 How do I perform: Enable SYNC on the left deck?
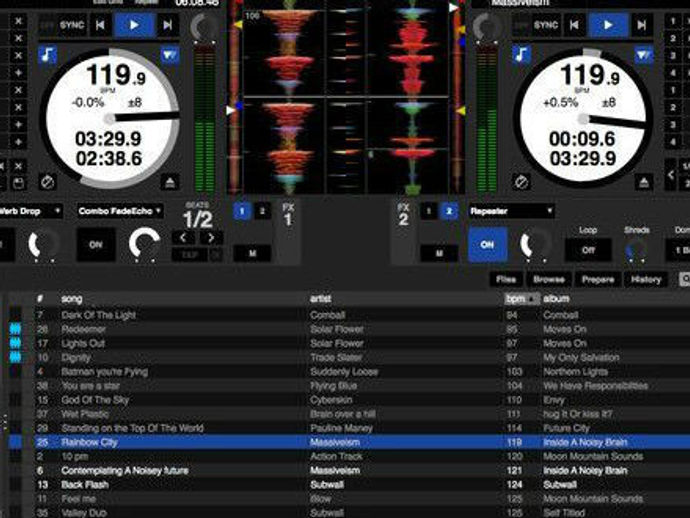click(x=72, y=25)
